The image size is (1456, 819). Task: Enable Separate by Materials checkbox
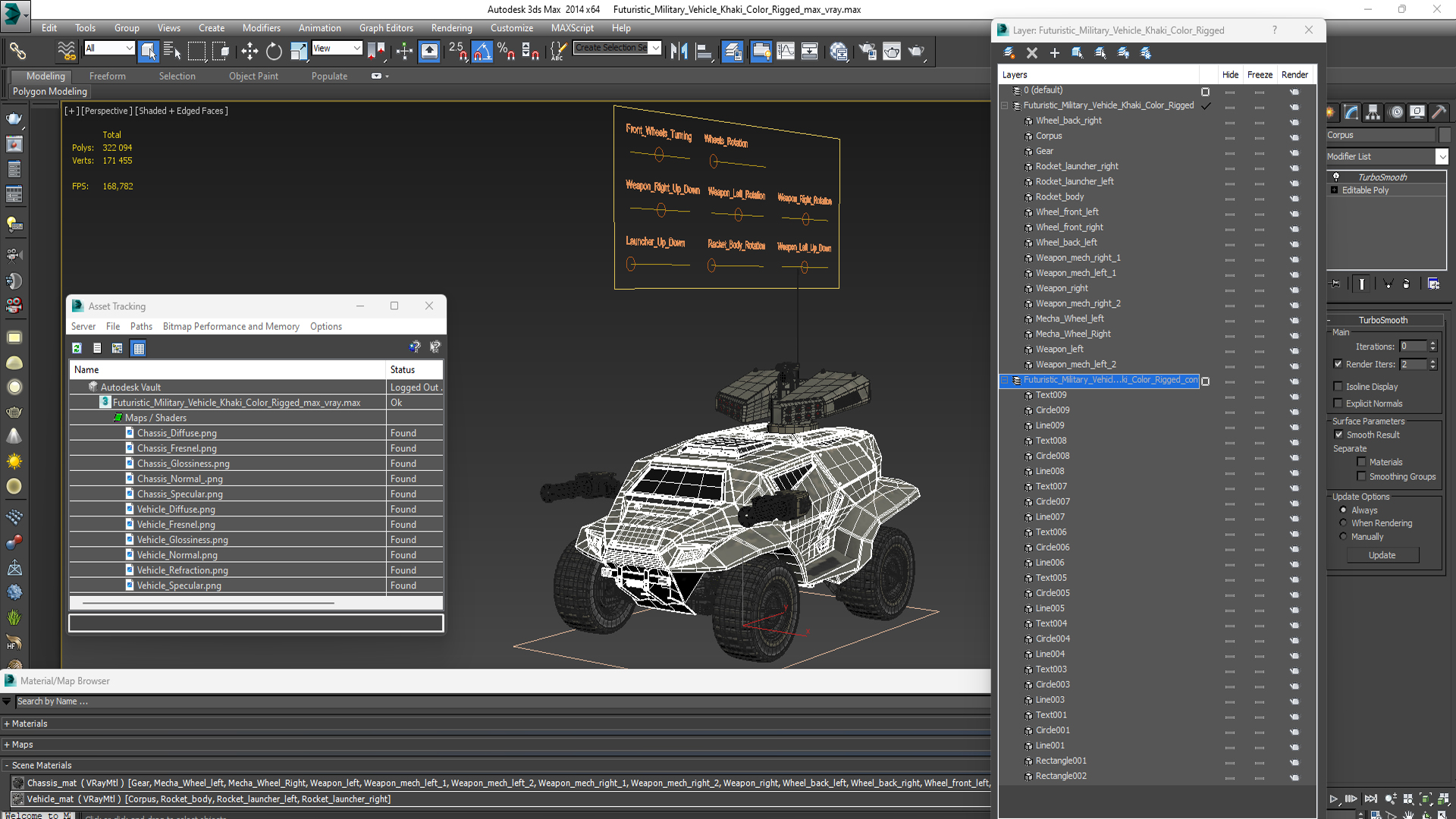click(1361, 462)
